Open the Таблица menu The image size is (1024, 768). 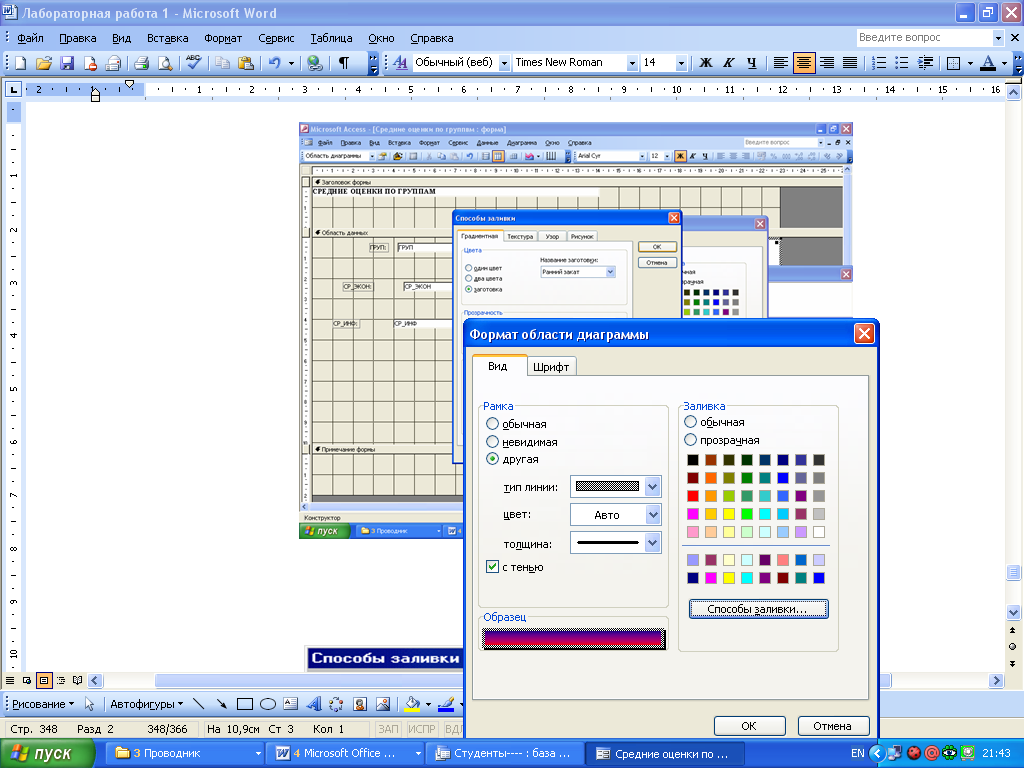coord(331,38)
